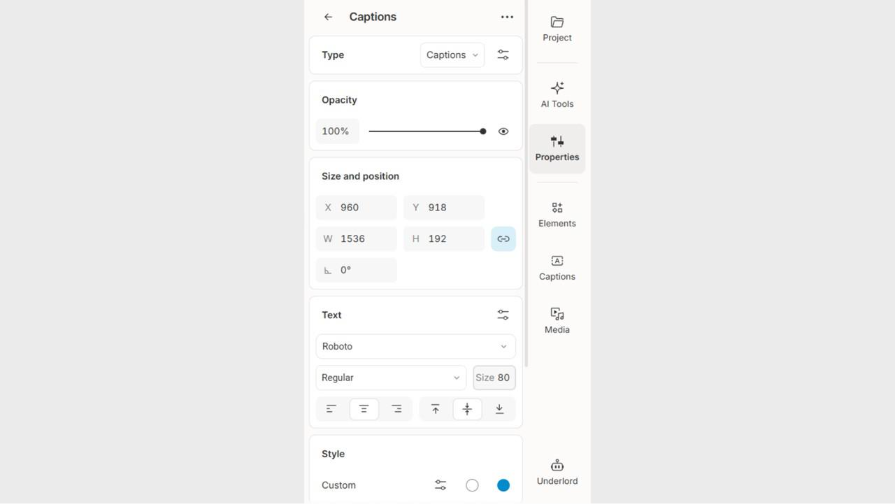Open custom style settings sliders icon

[x=440, y=485]
